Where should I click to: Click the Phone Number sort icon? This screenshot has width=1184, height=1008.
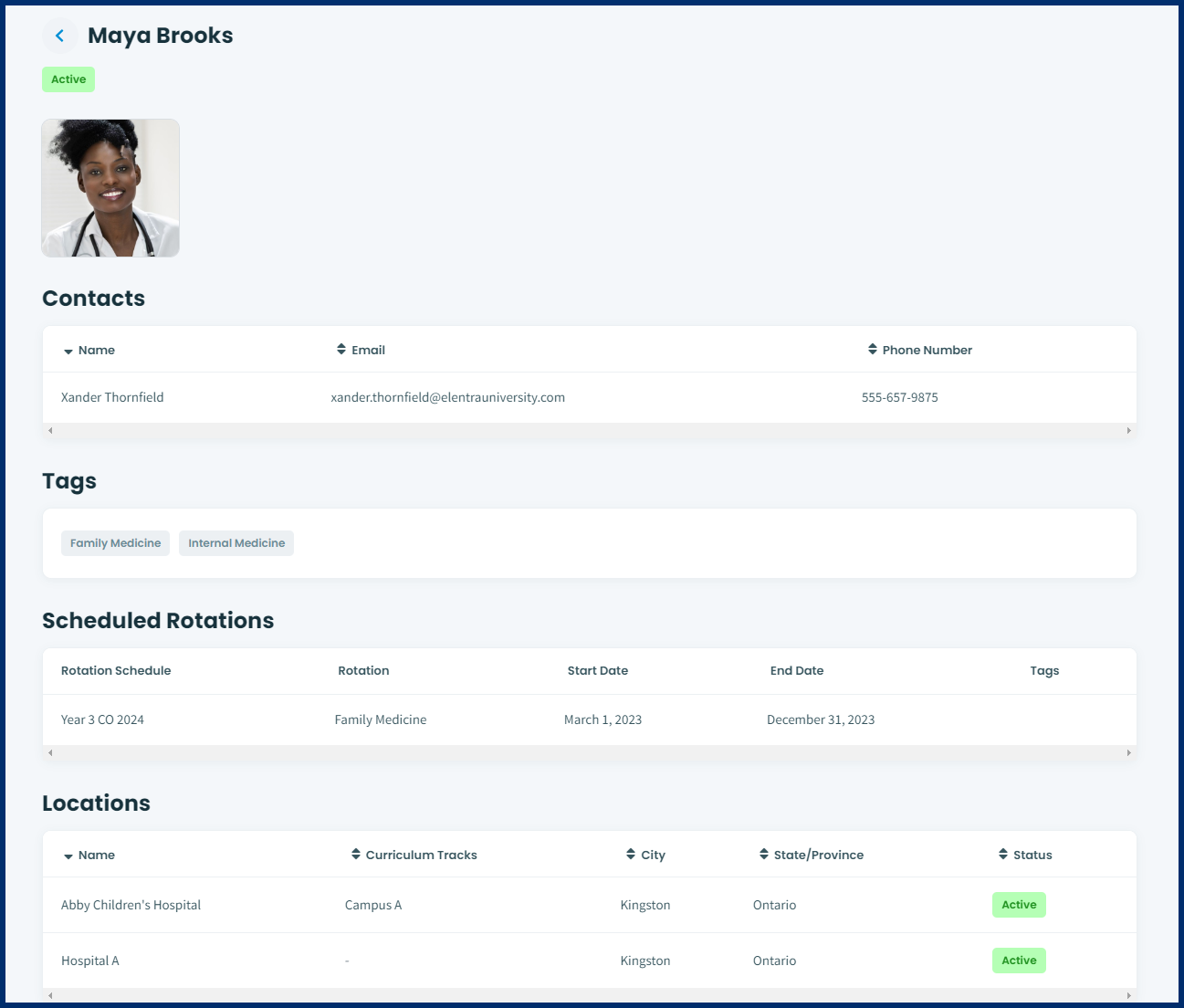click(x=870, y=349)
